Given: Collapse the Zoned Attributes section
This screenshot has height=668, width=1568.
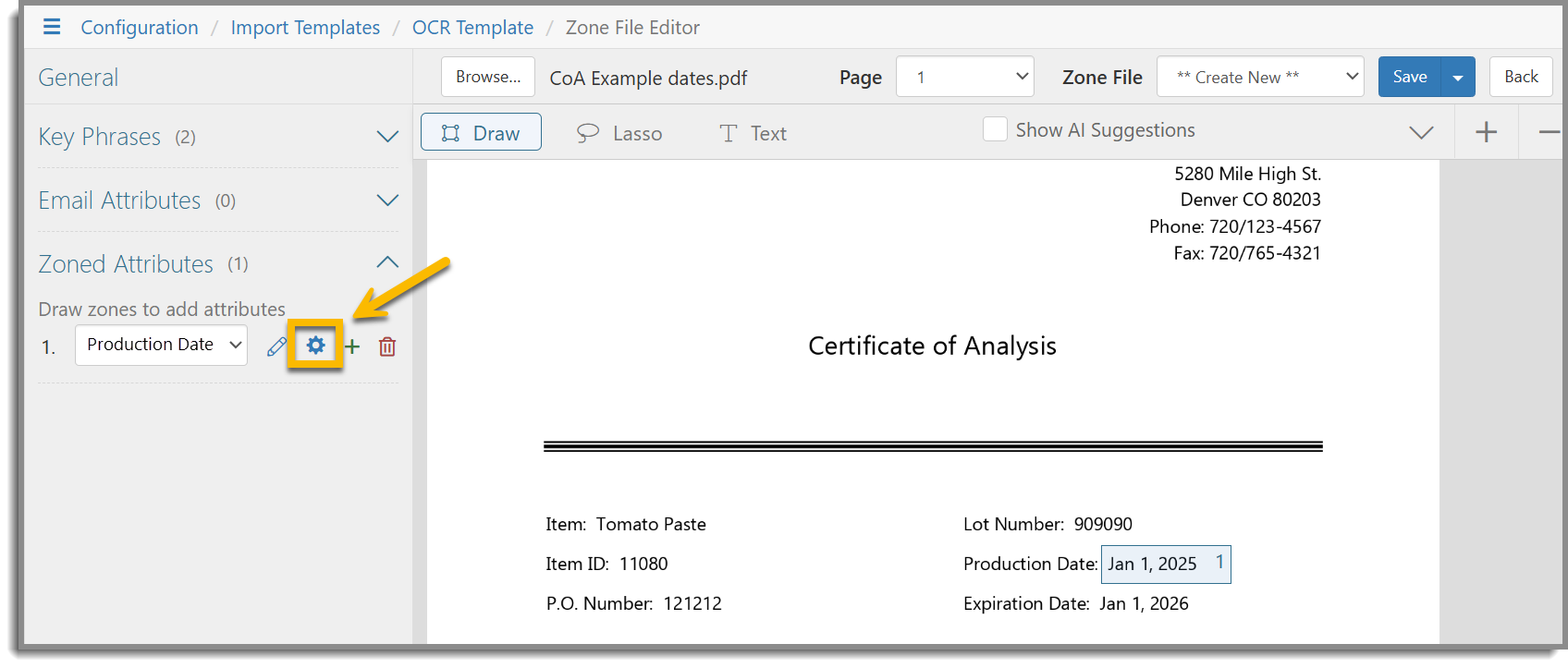Looking at the screenshot, I should click(387, 263).
